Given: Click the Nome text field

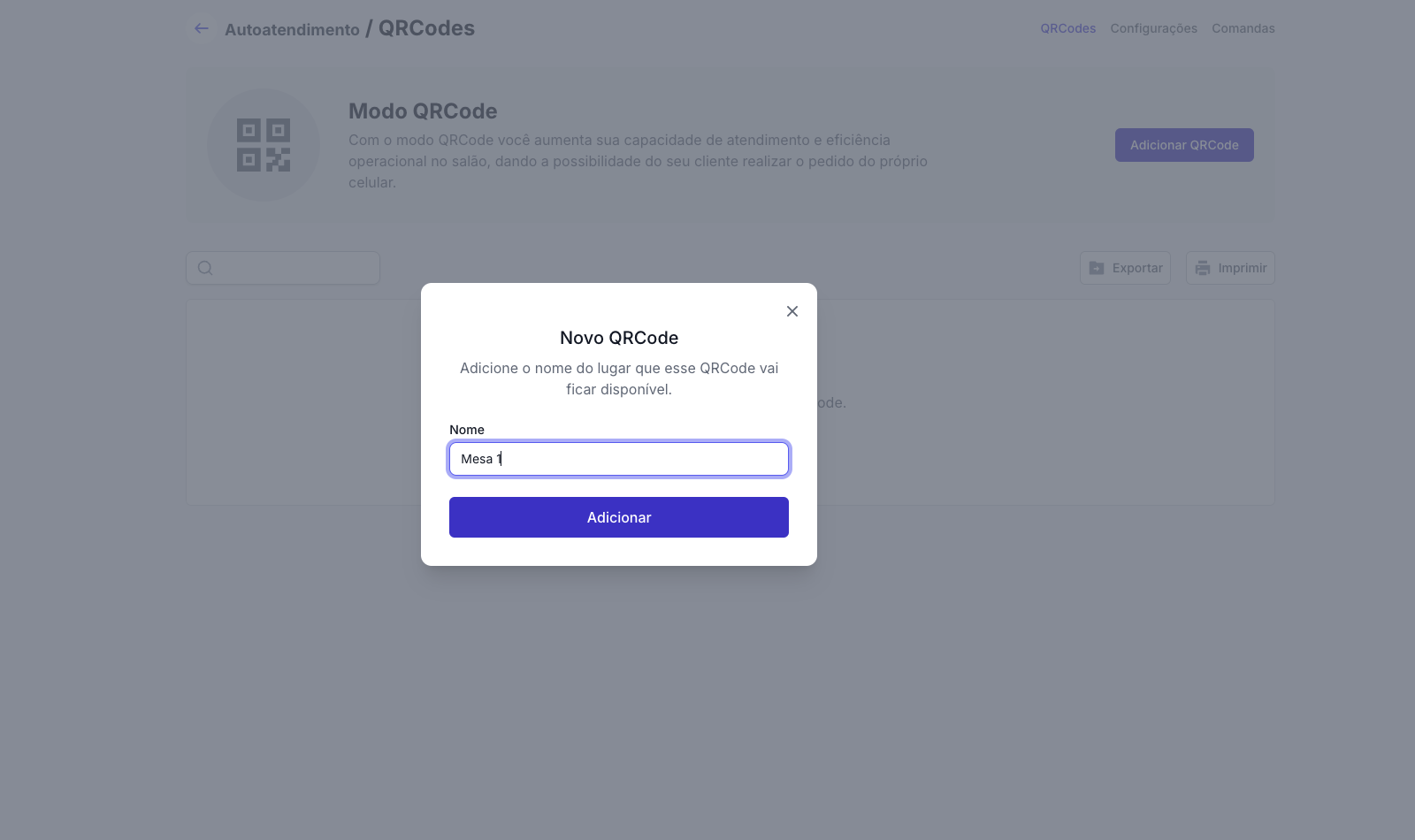Looking at the screenshot, I should click(x=619, y=459).
